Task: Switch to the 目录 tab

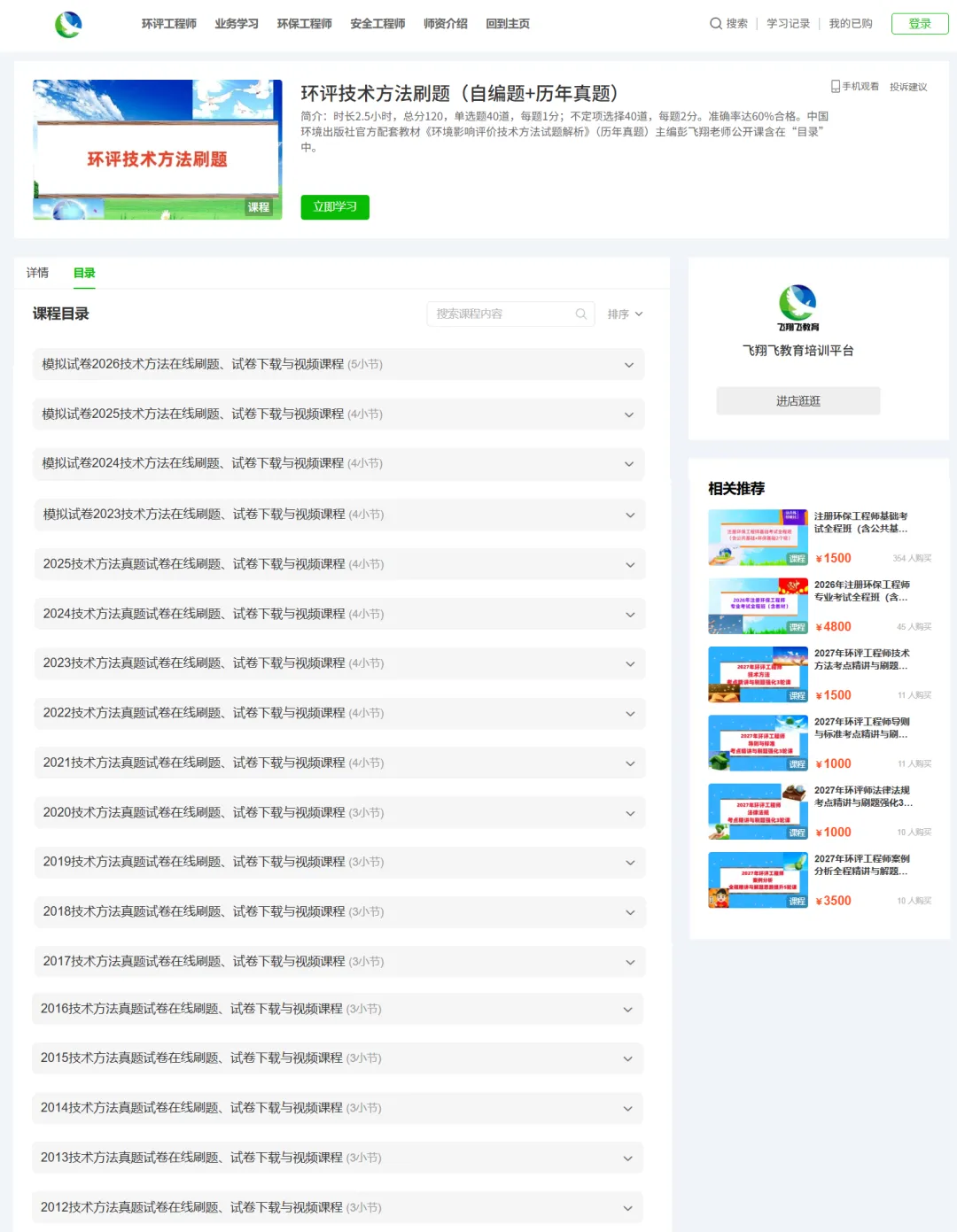Action: click(x=84, y=273)
